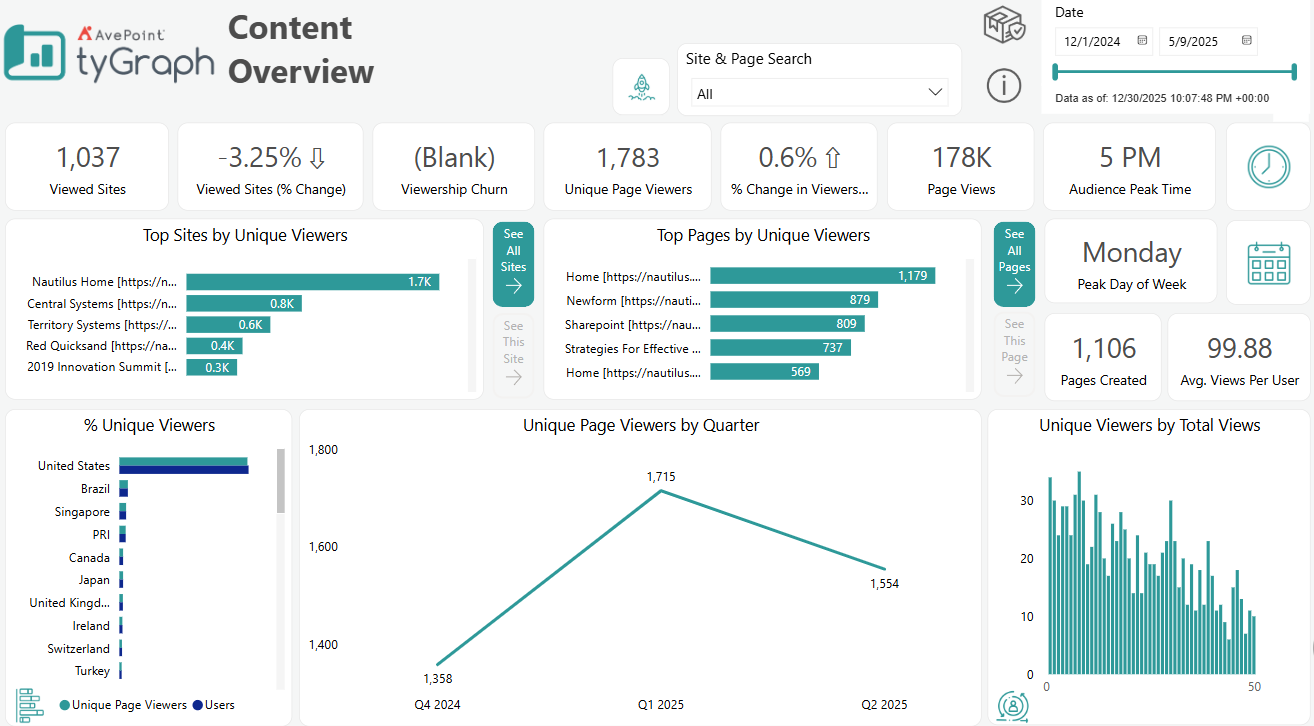Click right handle of date range slider

[1294, 71]
